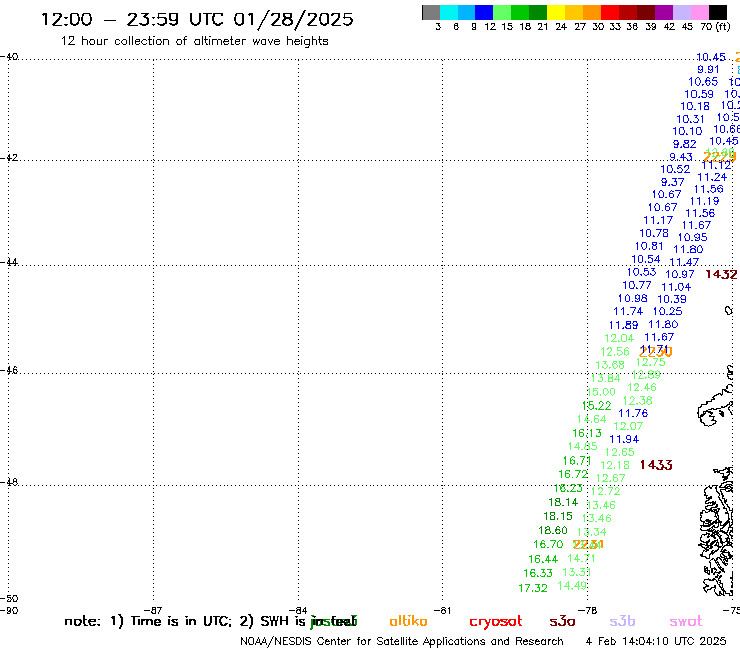The image size is (740, 650).
Task: Click the latitude label "-46"
Action: click(x=9, y=370)
